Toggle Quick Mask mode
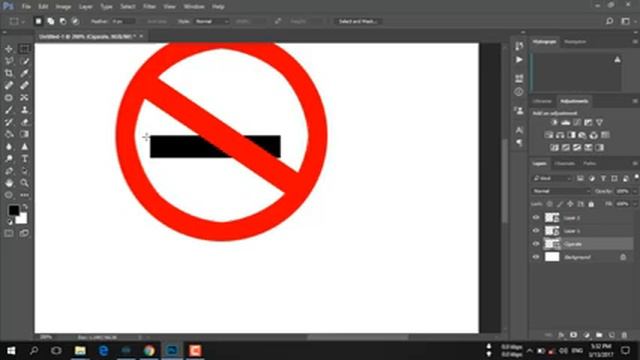This screenshot has height=360, width=640. click(9, 233)
